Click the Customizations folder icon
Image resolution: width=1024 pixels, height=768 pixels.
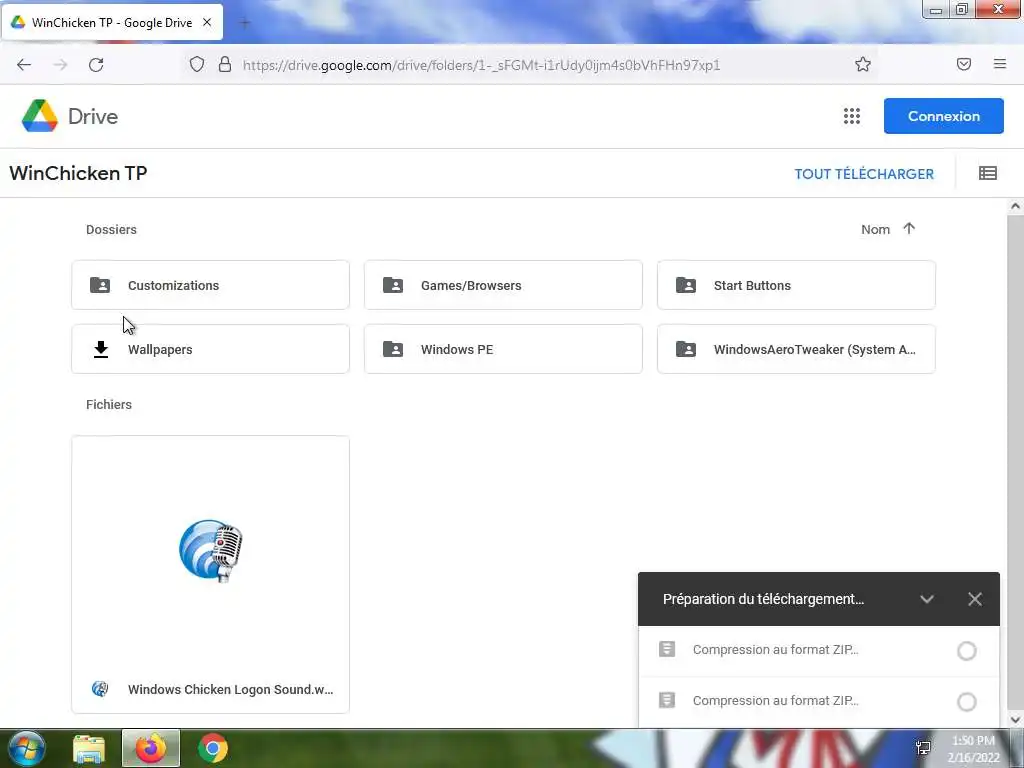100,285
